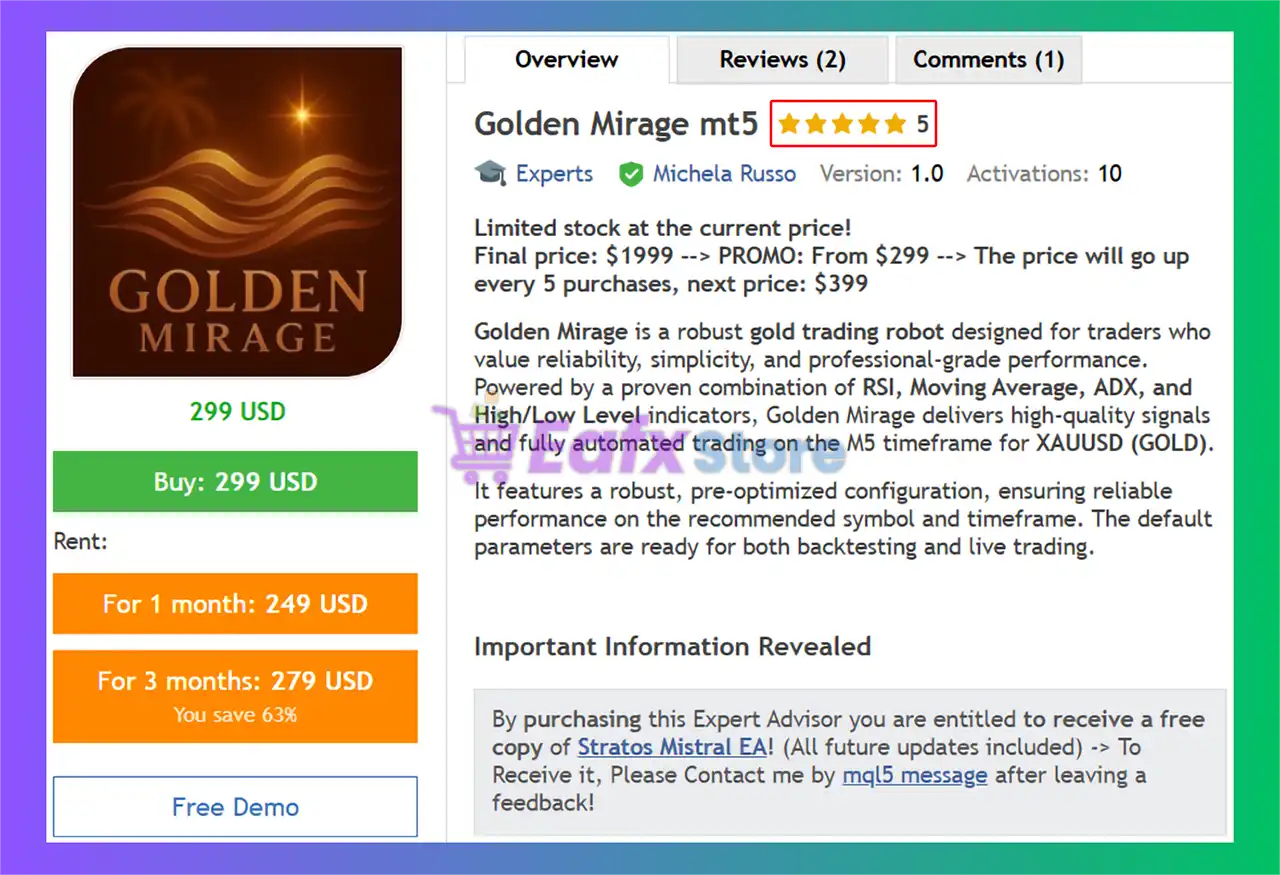Click the green 299 USD price under the logo
This screenshot has height=875, width=1280.
[237, 411]
